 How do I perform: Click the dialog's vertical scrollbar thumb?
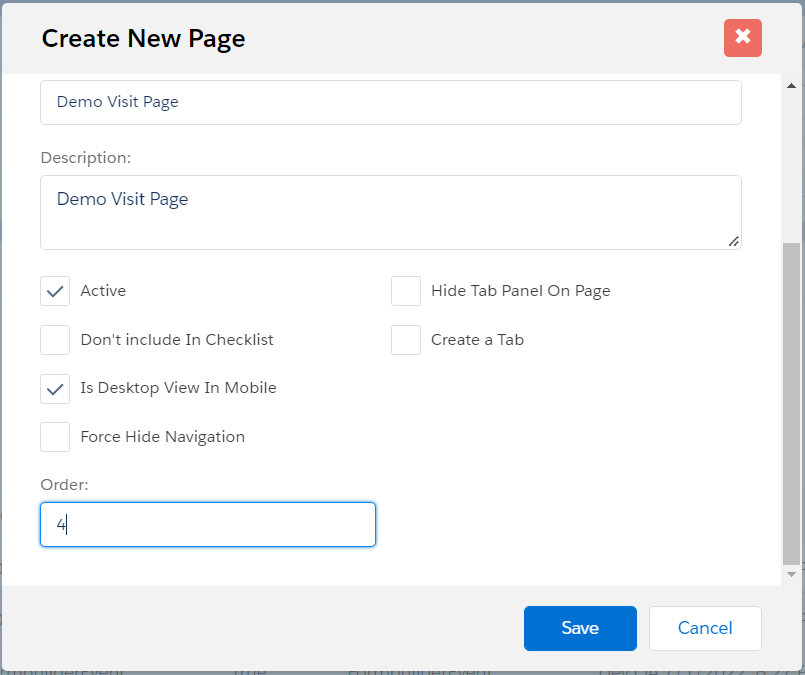[x=791, y=400]
